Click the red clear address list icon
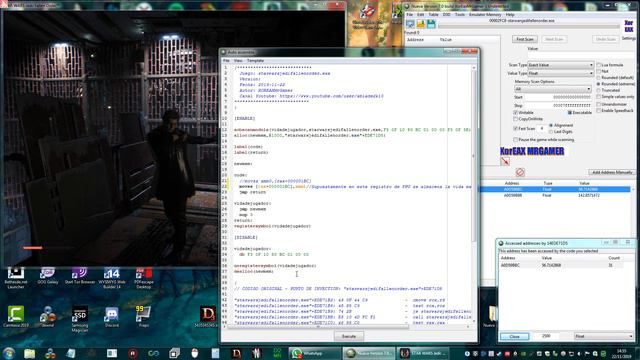The height and width of the screenshot is (360, 640). [x=520, y=172]
